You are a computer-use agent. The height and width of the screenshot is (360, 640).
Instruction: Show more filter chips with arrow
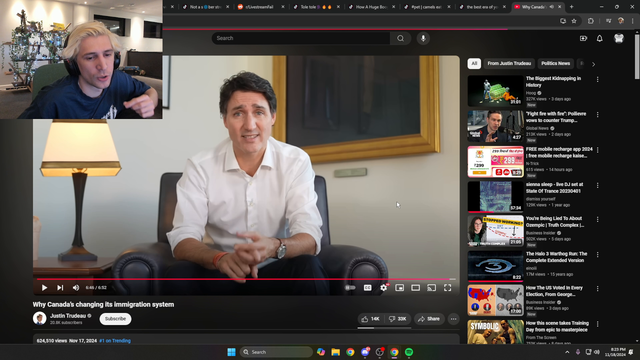(x=593, y=64)
